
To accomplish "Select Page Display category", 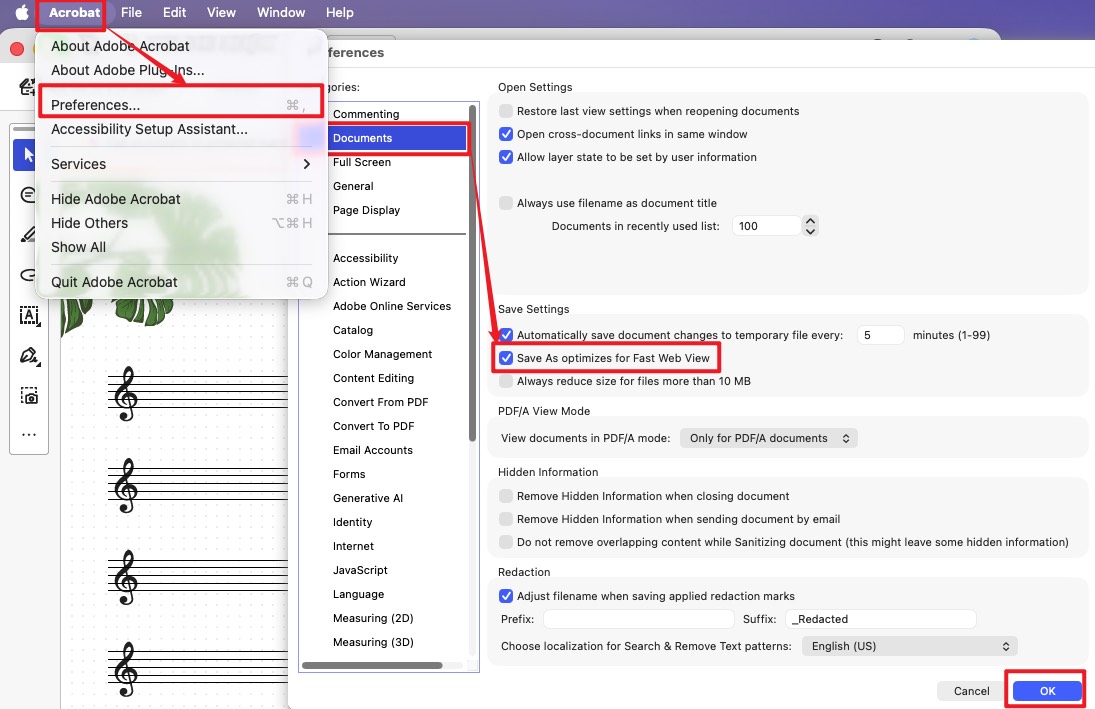I will (367, 210).
